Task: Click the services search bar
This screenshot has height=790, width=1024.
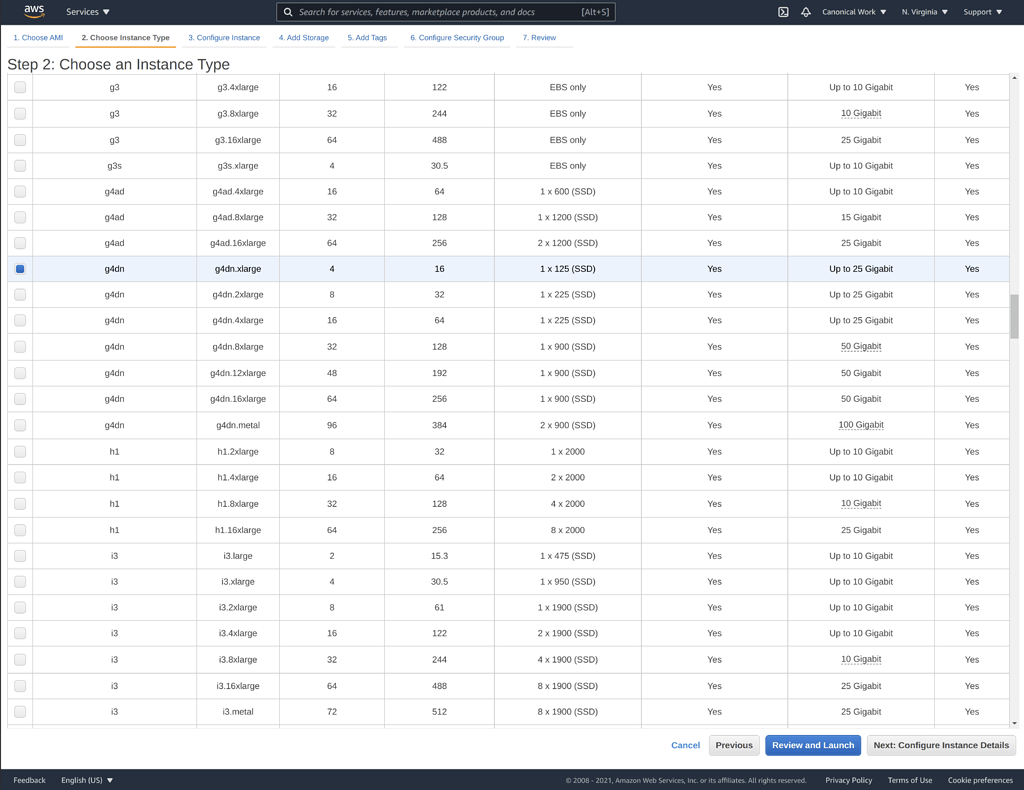Action: point(446,12)
